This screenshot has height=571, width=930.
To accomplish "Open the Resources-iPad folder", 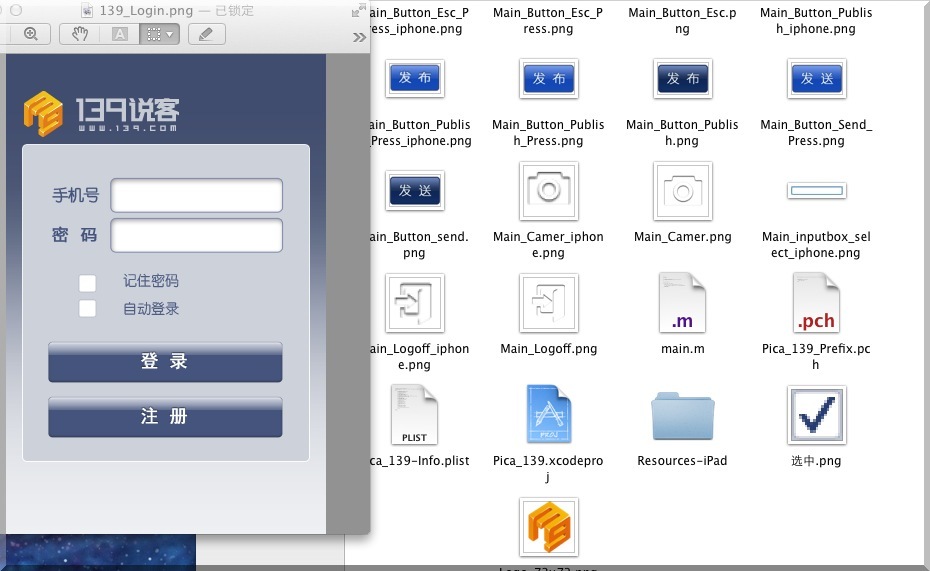I will [682, 415].
